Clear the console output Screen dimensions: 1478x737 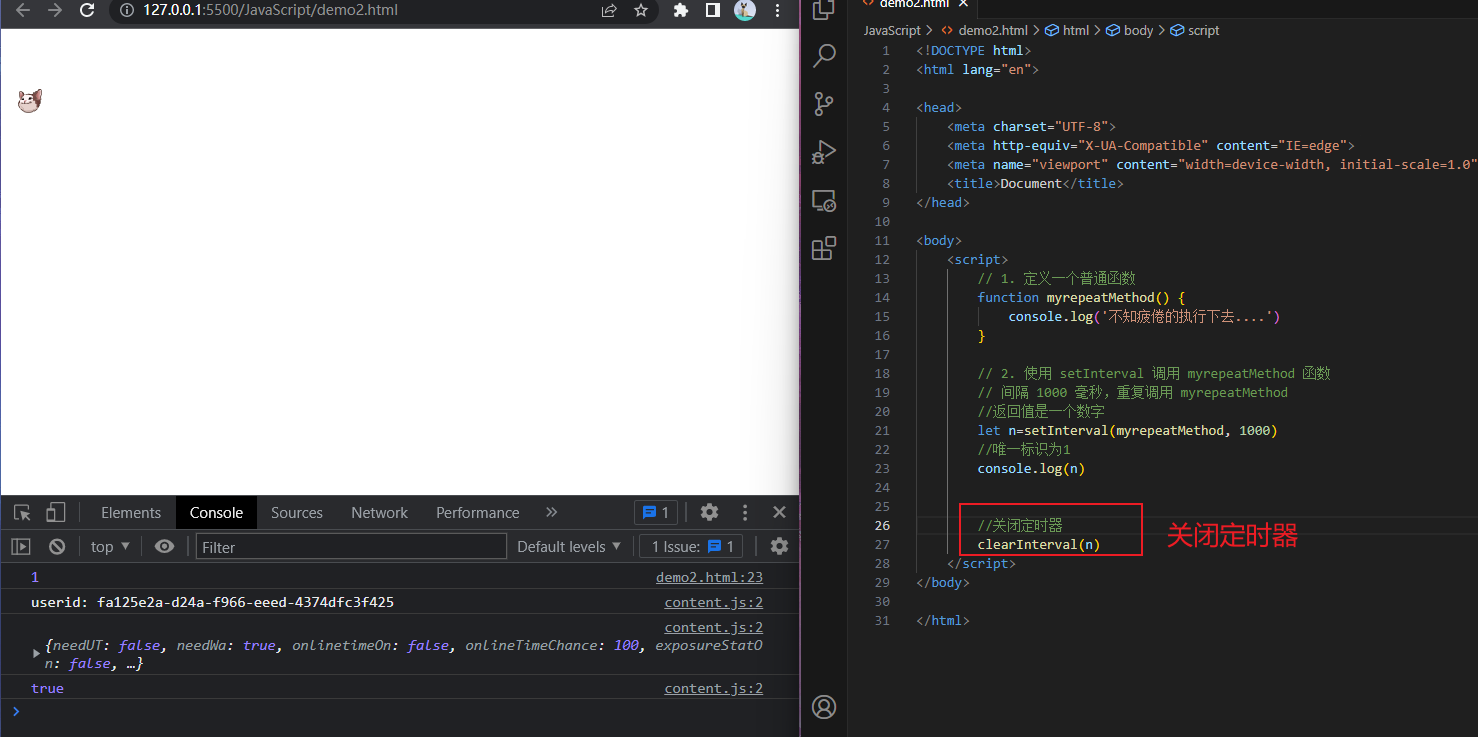pyautogui.click(x=57, y=547)
